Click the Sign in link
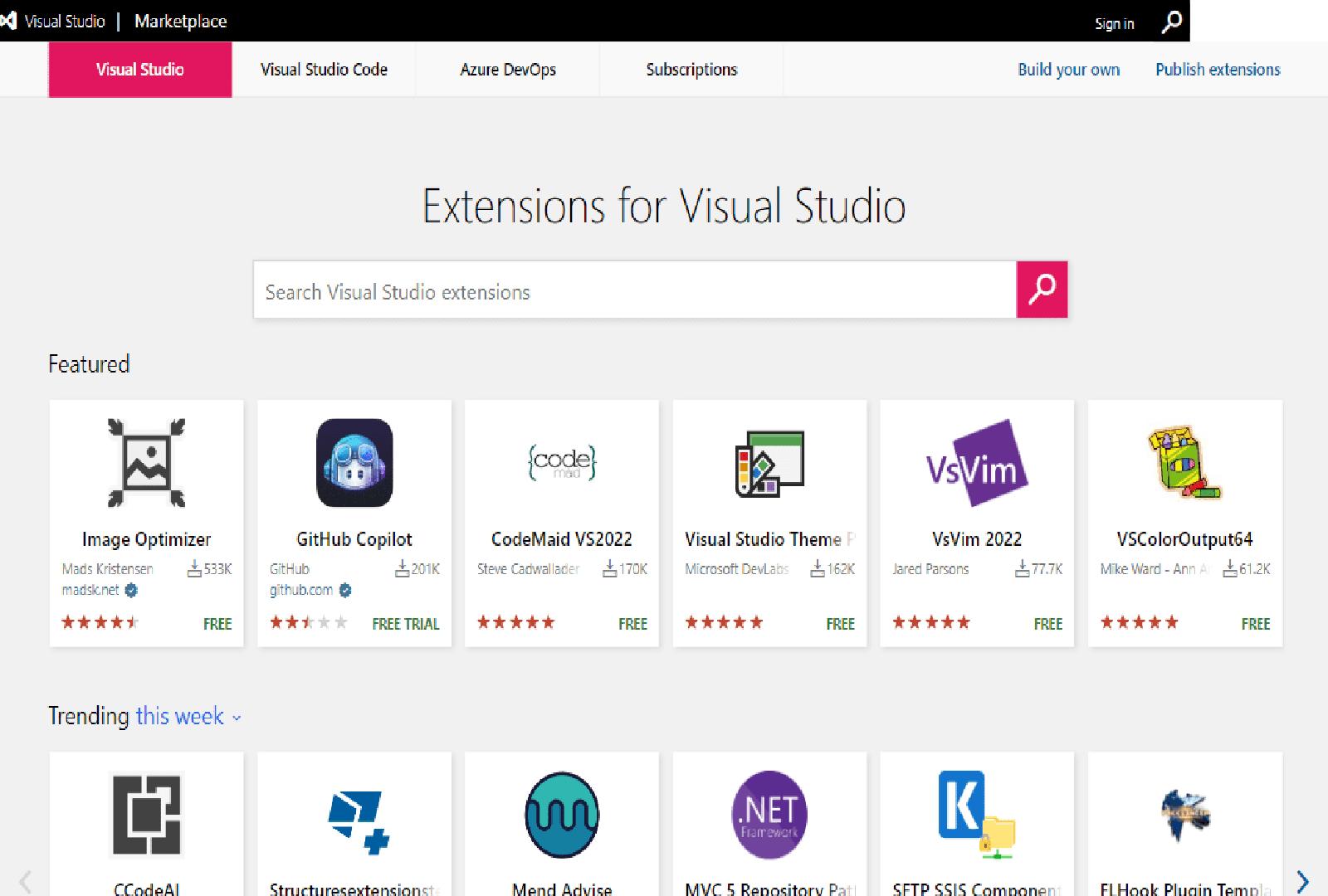The image size is (1328, 896). click(1114, 24)
